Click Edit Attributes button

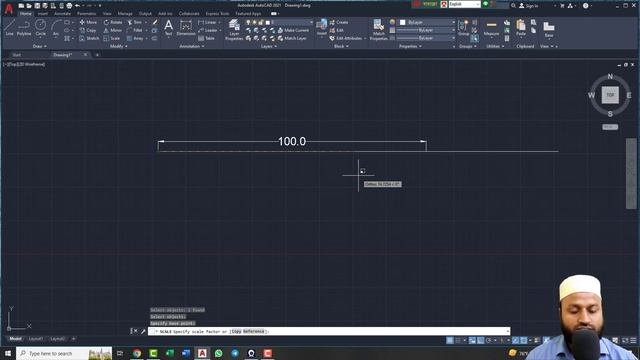coord(346,38)
